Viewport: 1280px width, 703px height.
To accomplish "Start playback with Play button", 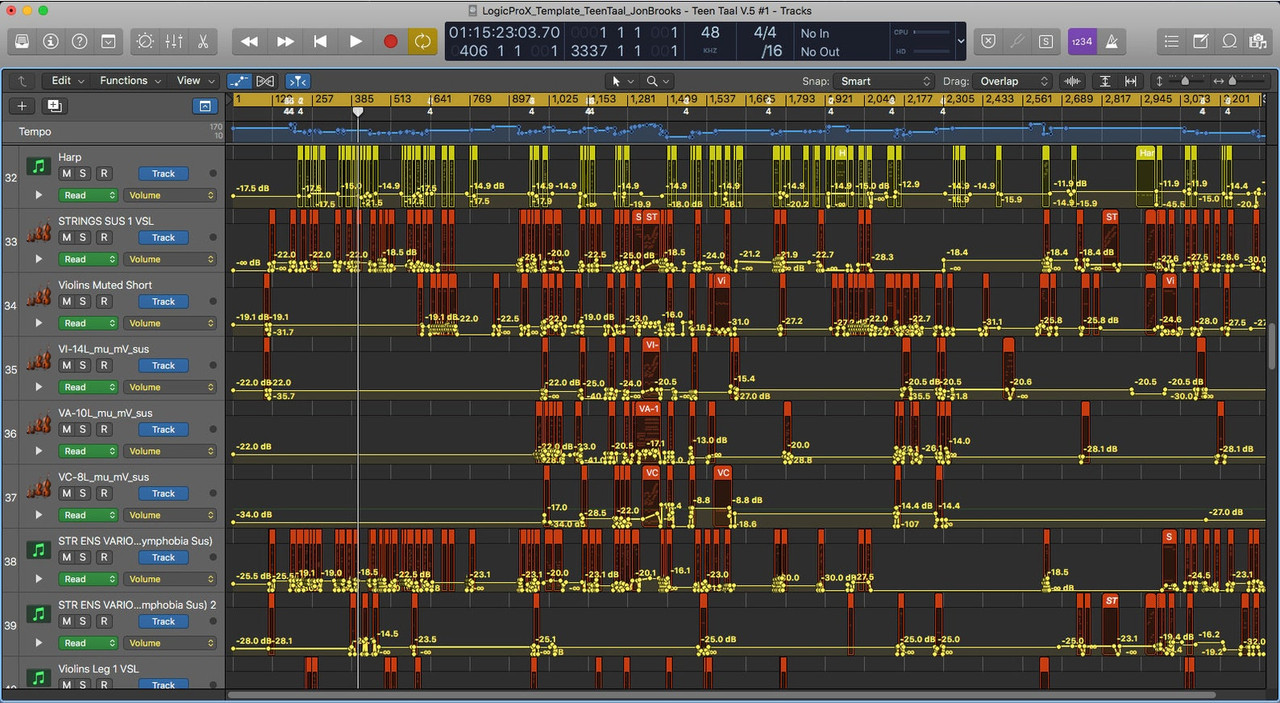I will (x=355, y=41).
